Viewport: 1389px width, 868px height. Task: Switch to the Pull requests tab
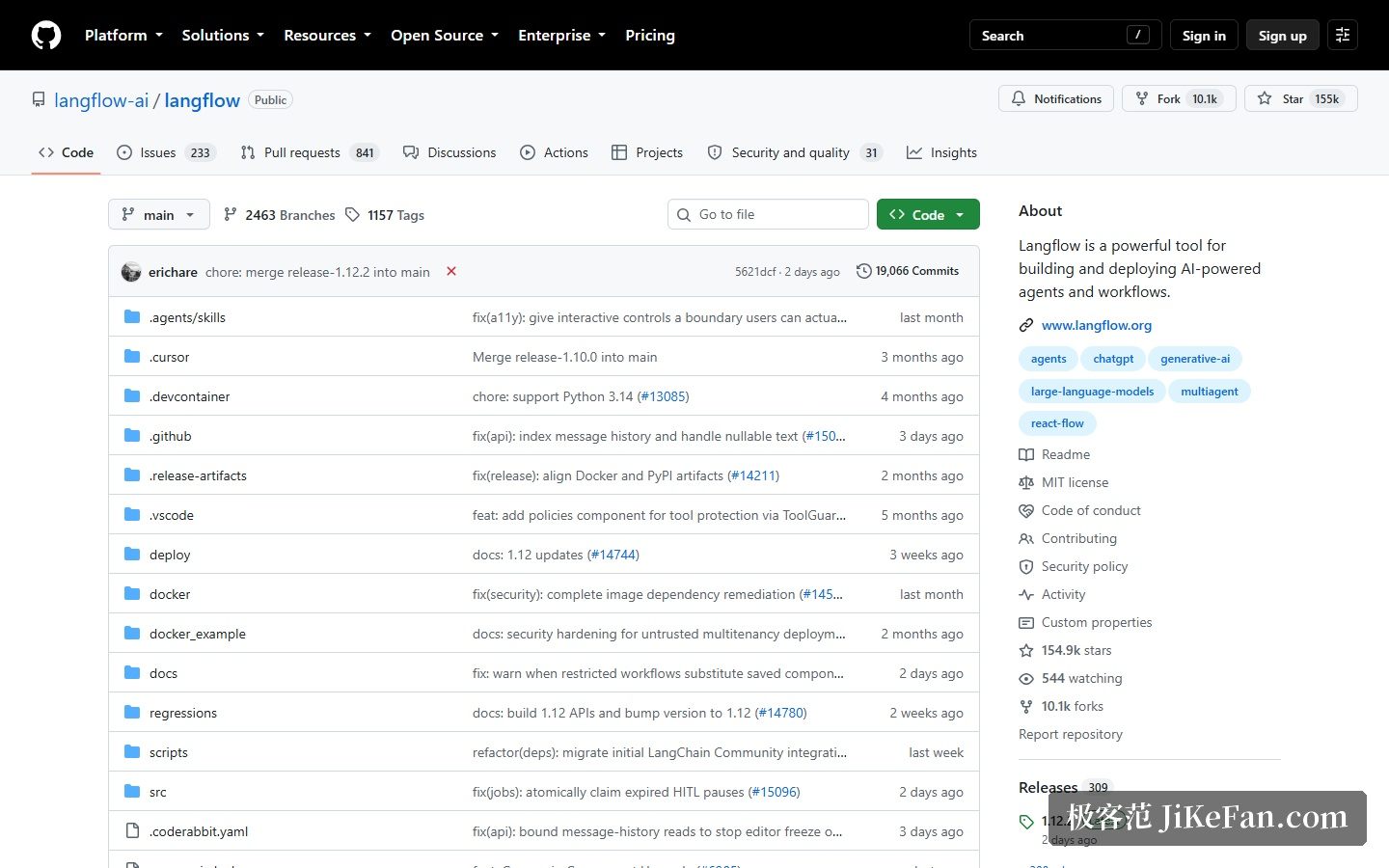[309, 152]
